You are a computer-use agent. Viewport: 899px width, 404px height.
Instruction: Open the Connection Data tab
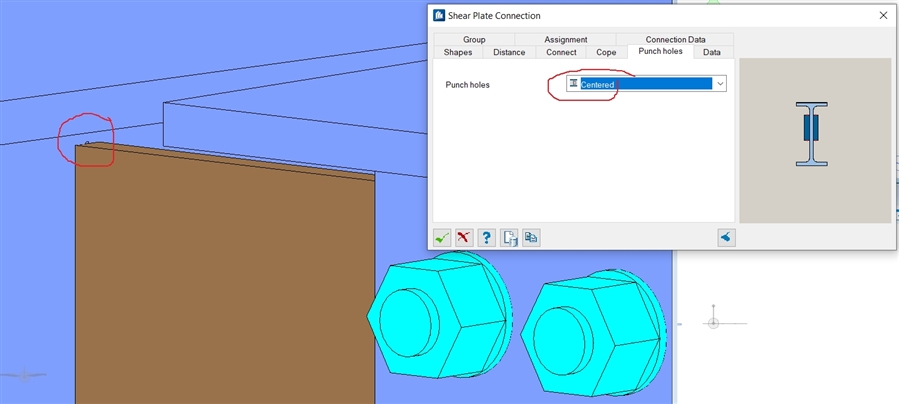coord(675,40)
